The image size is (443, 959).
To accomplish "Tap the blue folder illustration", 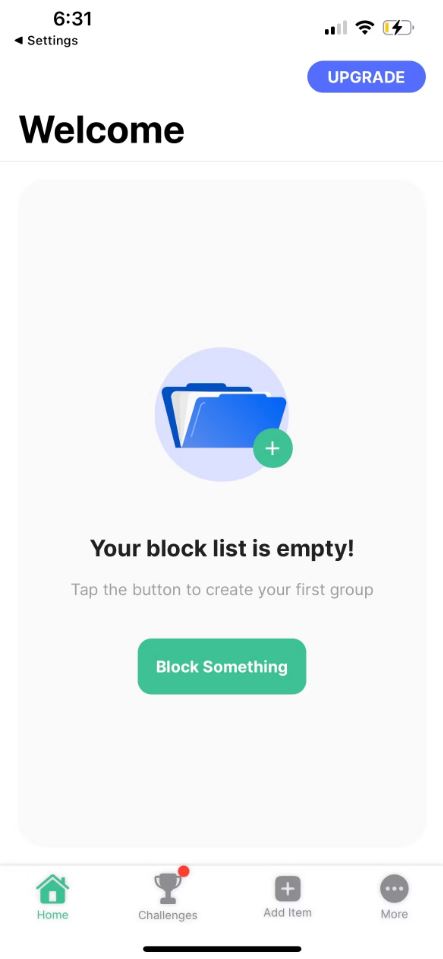I will tap(223, 415).
